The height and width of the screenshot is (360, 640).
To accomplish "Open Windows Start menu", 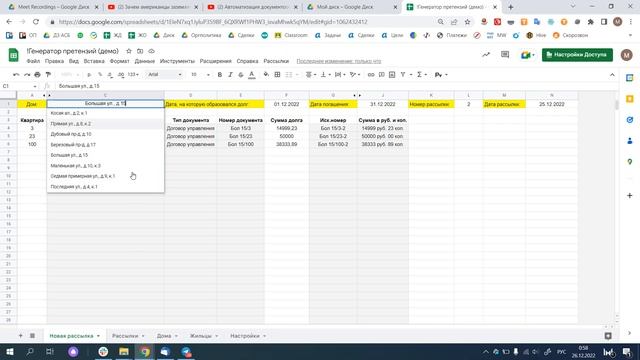I will (9, 351).
